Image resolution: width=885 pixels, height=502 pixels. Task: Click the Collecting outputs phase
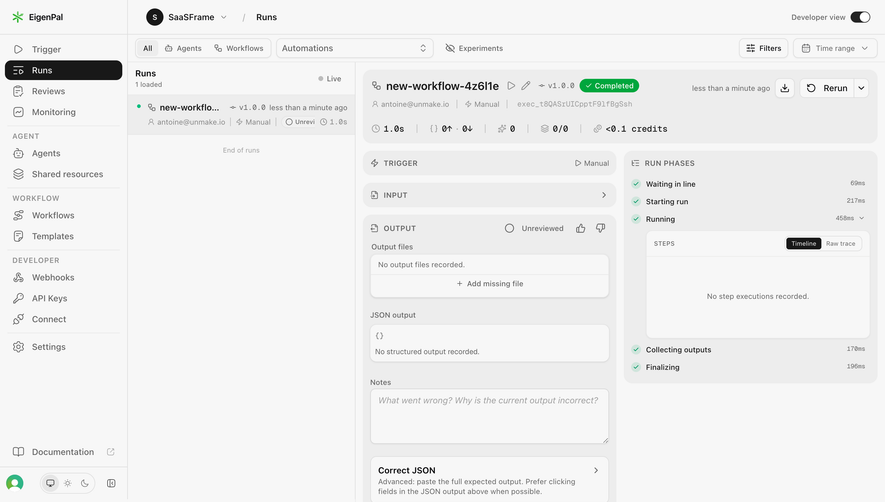click(x=748, y=350)
